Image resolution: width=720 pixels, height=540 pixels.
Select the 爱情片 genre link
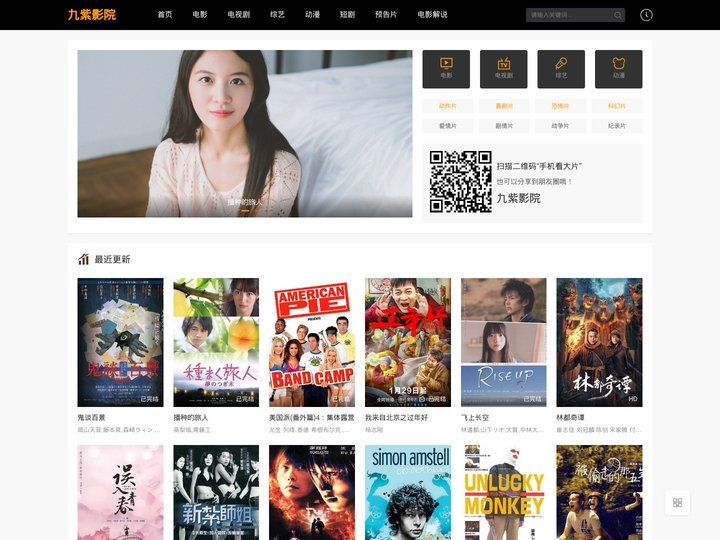pyautogui.click(x=447, y=126)
